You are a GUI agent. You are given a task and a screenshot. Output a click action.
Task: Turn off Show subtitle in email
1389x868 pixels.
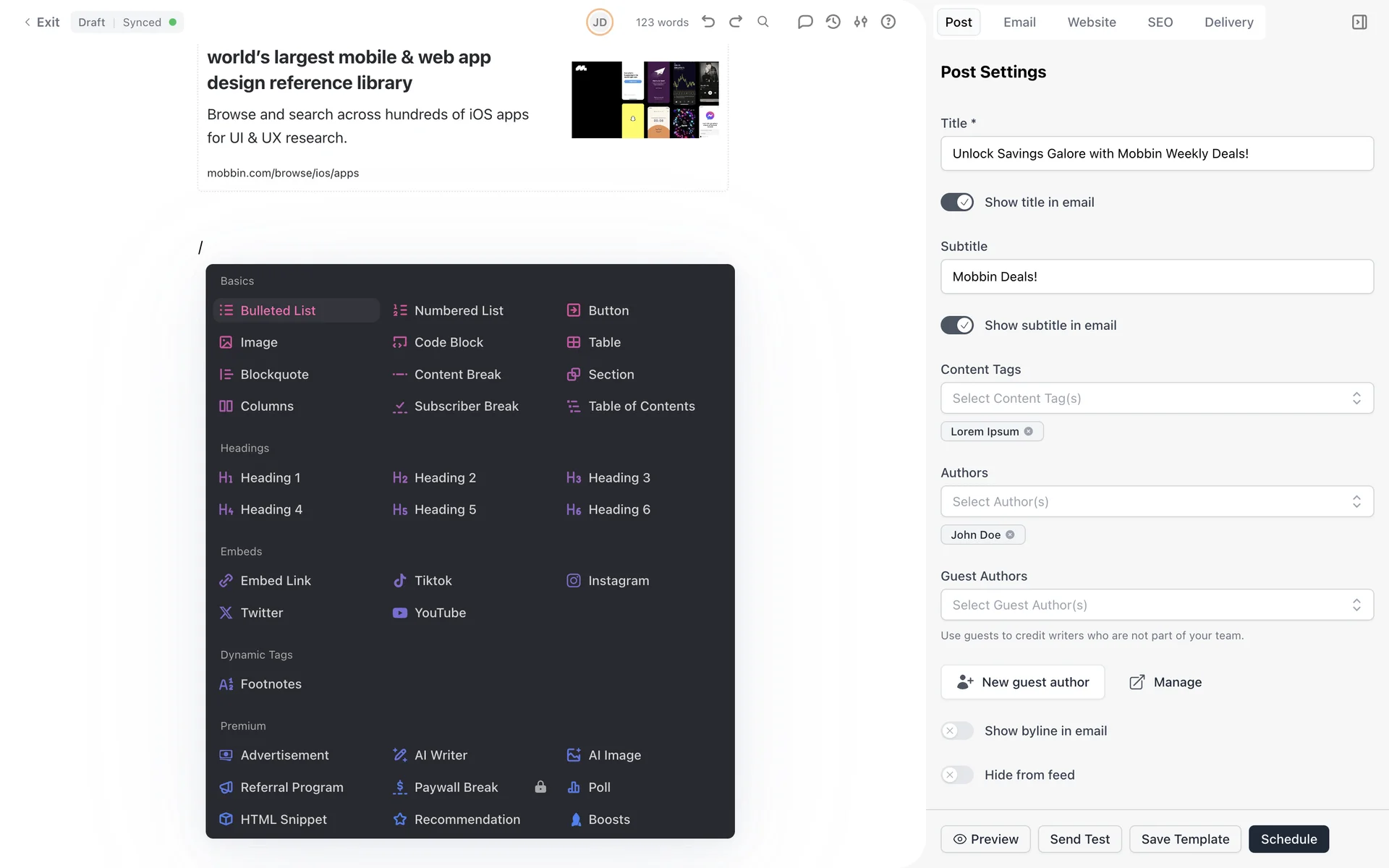[x=957, y=325]
